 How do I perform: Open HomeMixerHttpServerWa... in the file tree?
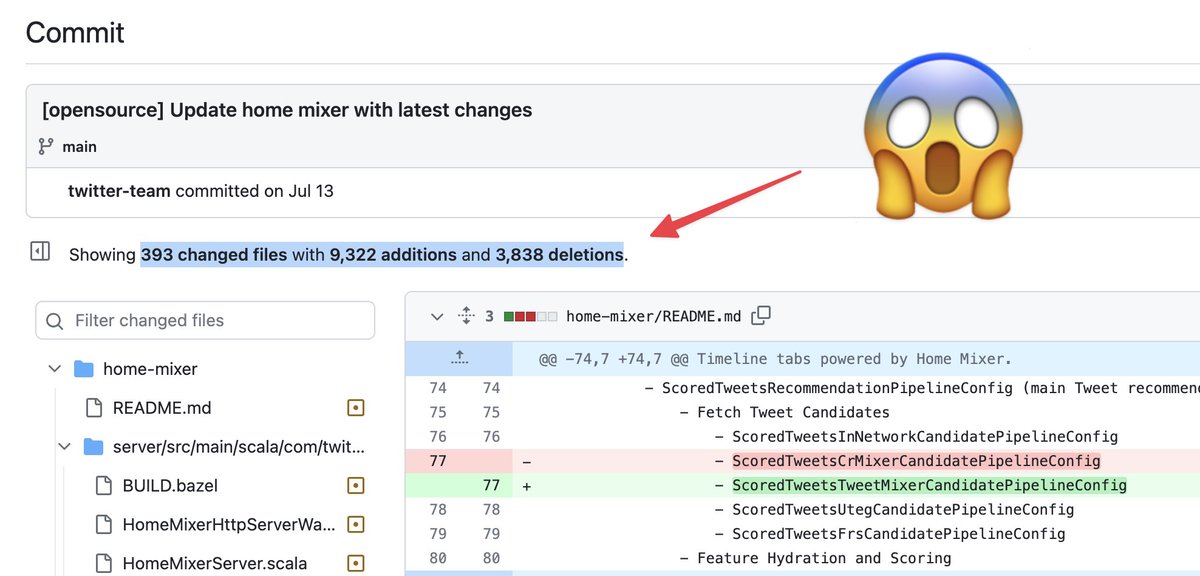(x=229, y=524)
